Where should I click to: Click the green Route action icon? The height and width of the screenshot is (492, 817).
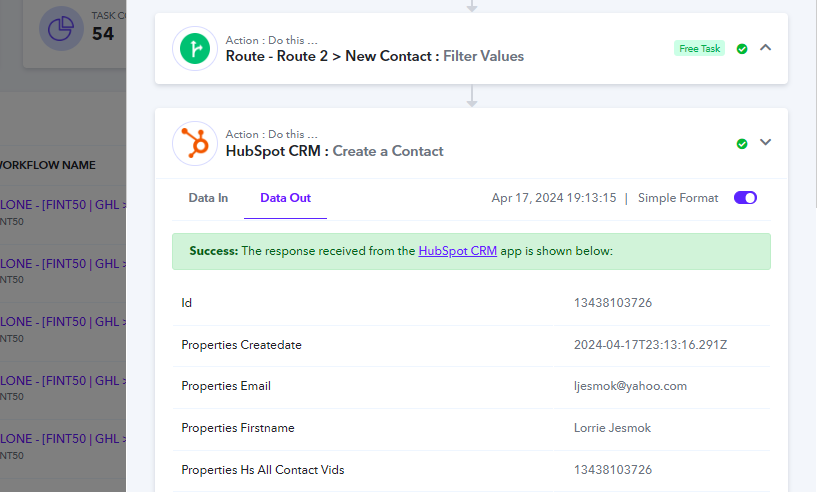[x=195, y=48]
